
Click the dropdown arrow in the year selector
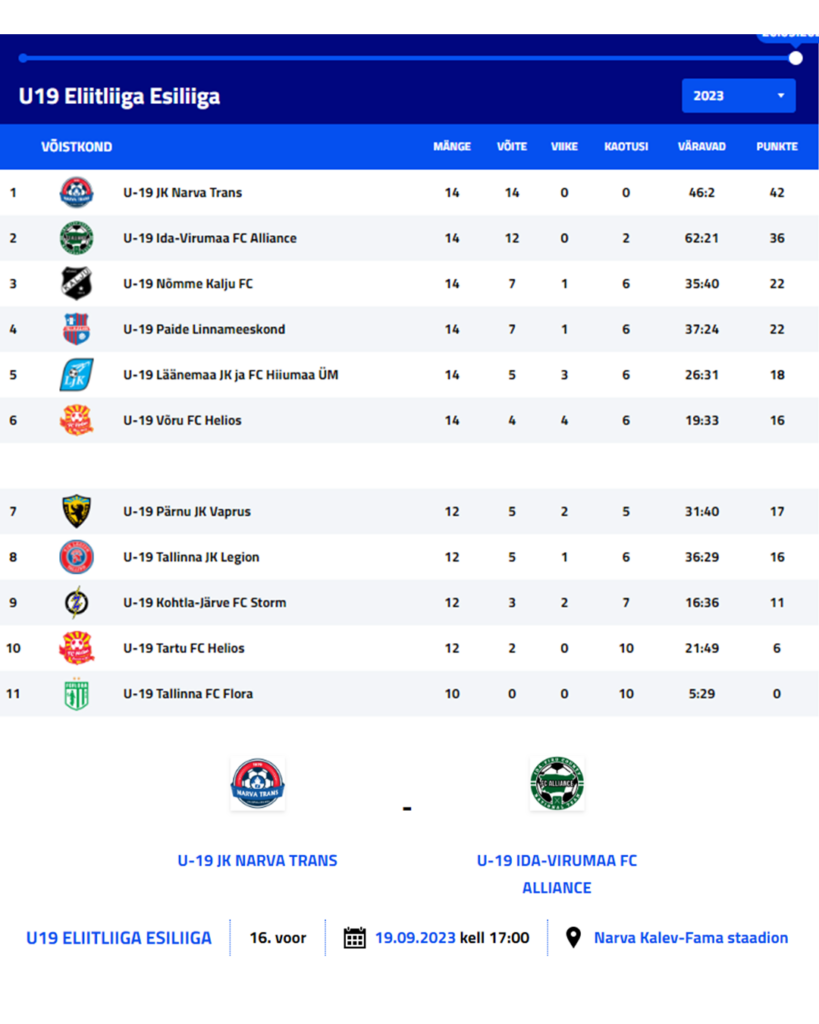pos(780,96)
